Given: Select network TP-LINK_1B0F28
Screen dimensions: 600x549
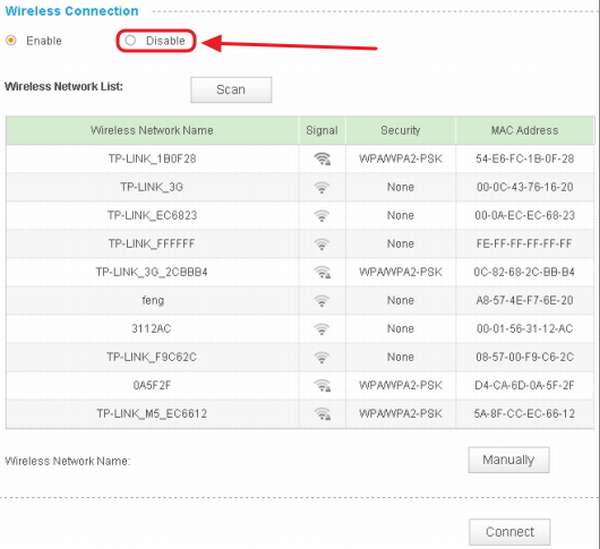Looking at the screenshot, I should tap(152, 158).
